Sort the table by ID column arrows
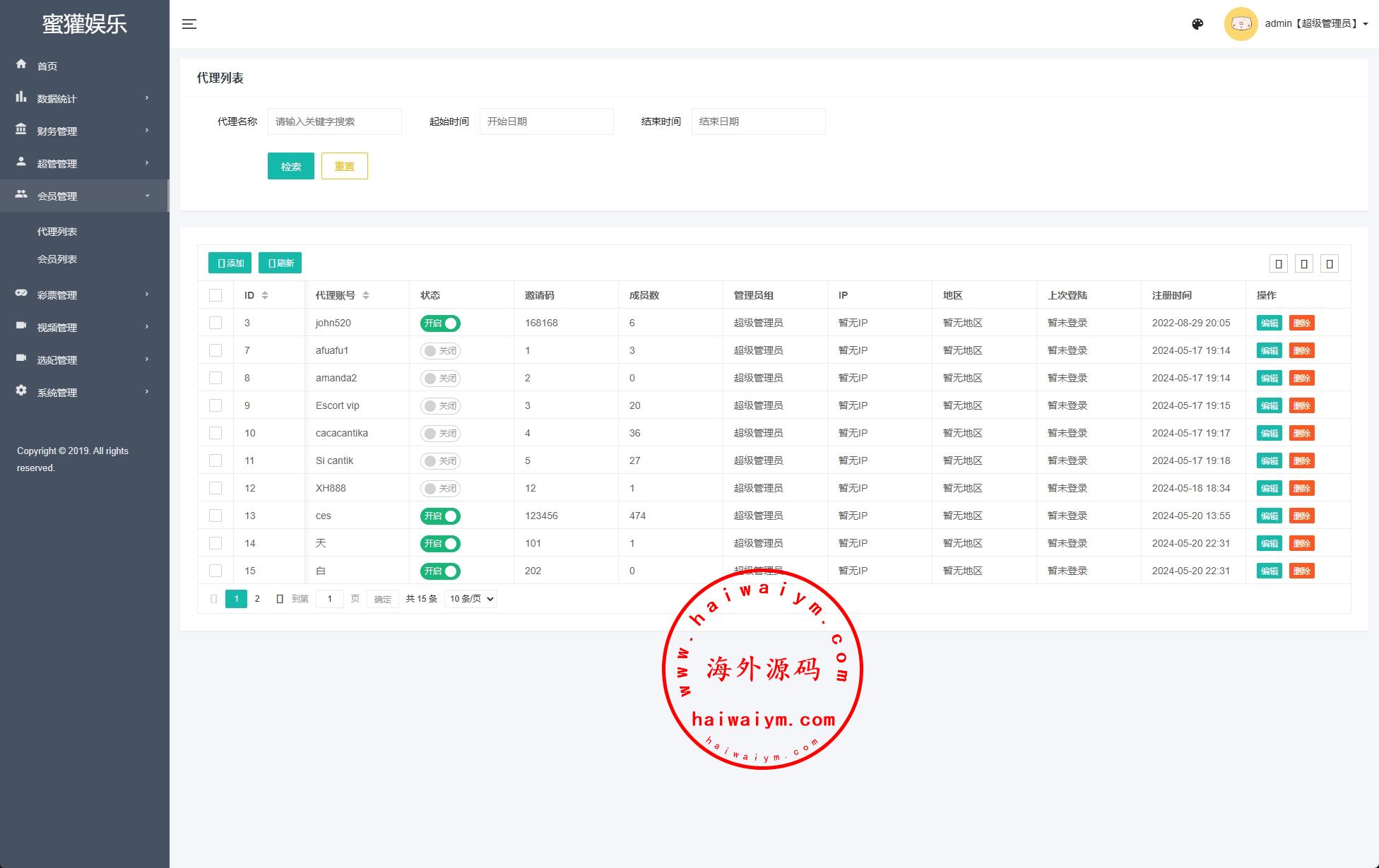 [x=265, y=295]
